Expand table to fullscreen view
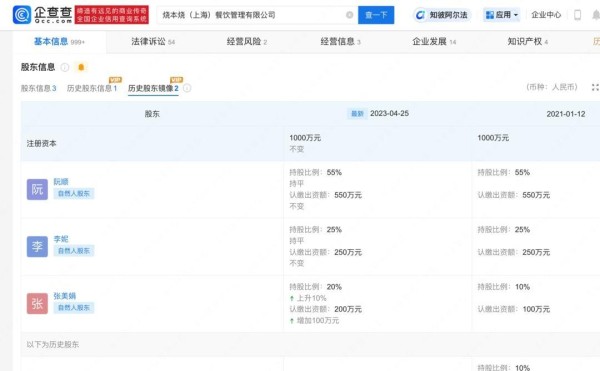This screenshot has width=600, height=371. [595, 88]
